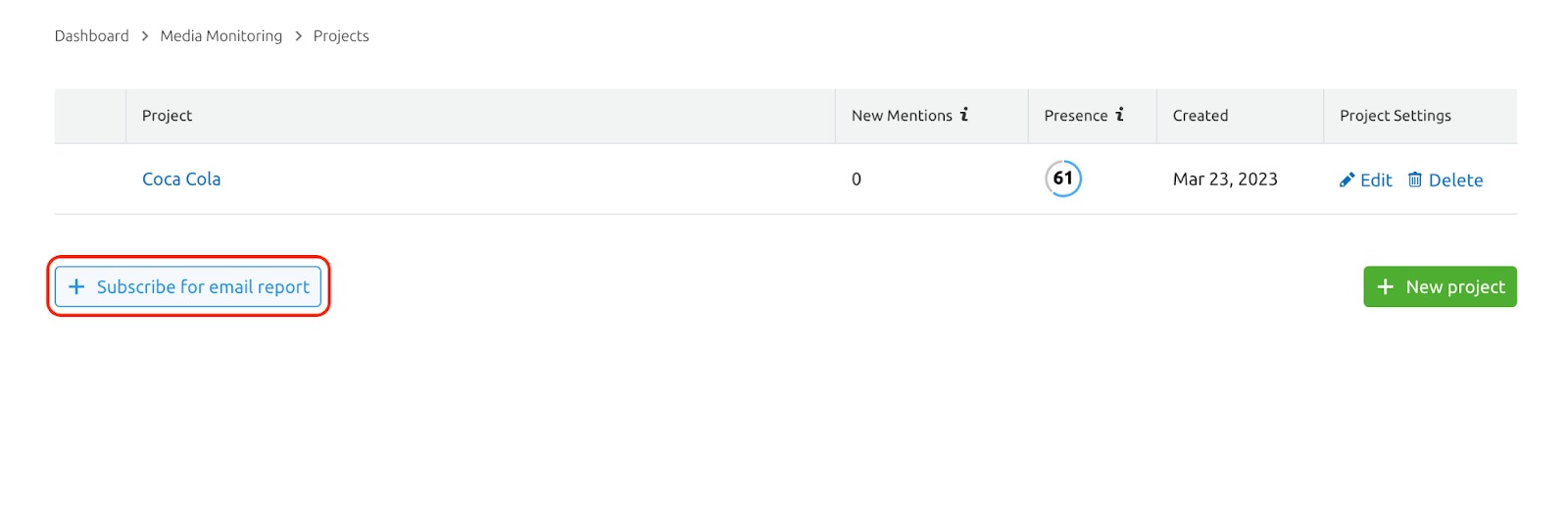Click the chevron after Media Monitoring breadcrumb
Image resolution: width=1568 pixels, height=510 pixels.
(x=299, y=36)
